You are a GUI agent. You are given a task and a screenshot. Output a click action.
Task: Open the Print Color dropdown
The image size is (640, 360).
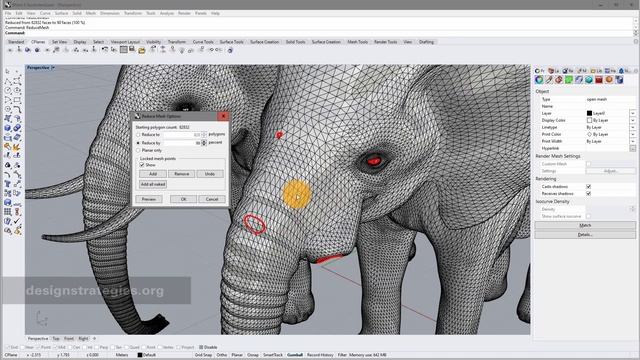pyautogui.click(x=633, y=134)
